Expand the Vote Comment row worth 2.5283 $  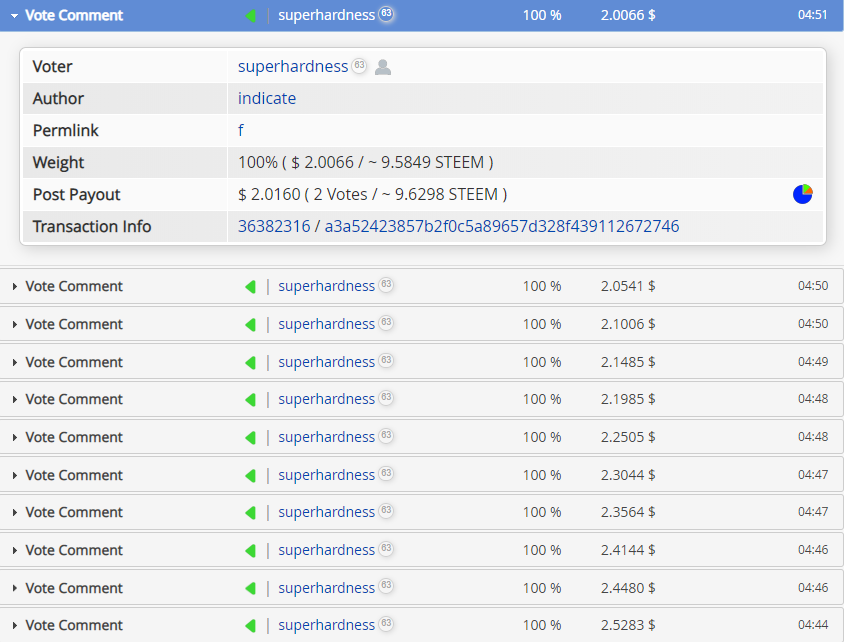(421, 625)
